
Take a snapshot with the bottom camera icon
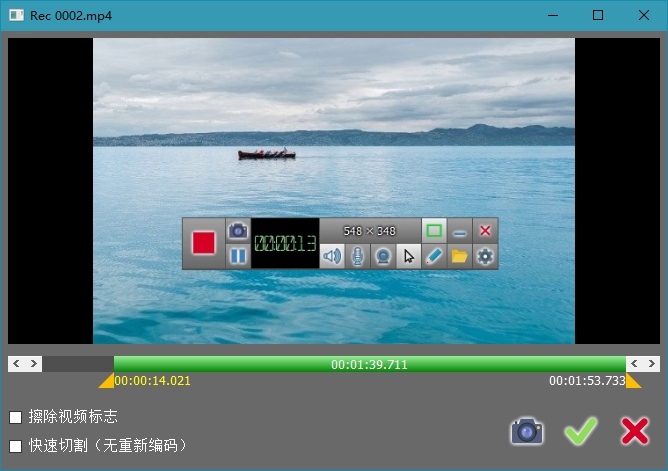point(527,431)
